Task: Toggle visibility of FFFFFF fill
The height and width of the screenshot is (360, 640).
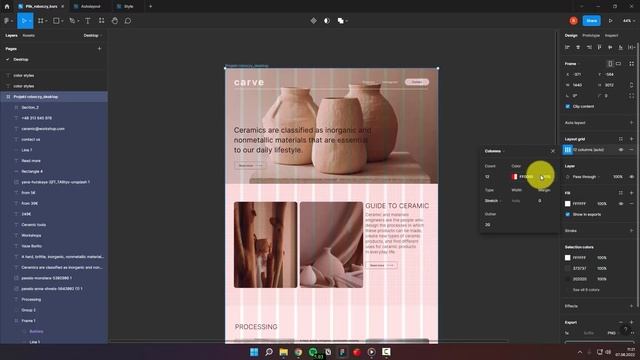Action: coord(621,204)
